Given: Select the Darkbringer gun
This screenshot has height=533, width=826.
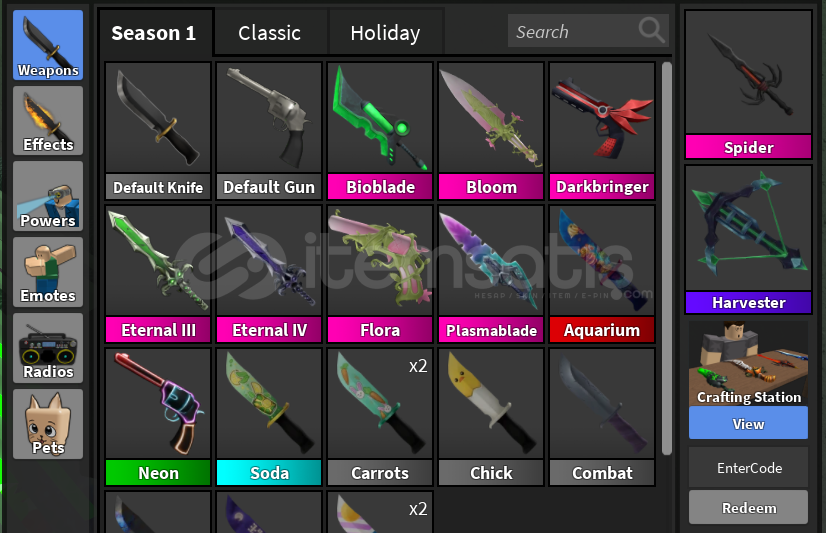Looking at the screenshot, I should [602, 131].
